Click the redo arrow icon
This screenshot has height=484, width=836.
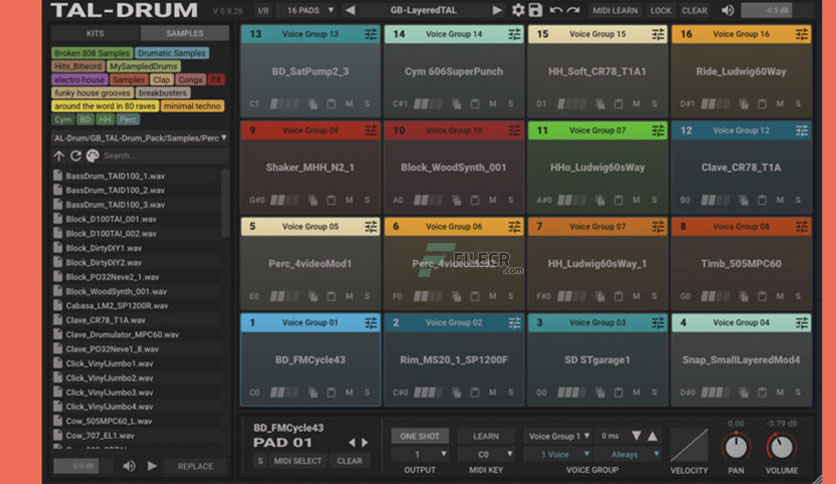coord(574,10)
